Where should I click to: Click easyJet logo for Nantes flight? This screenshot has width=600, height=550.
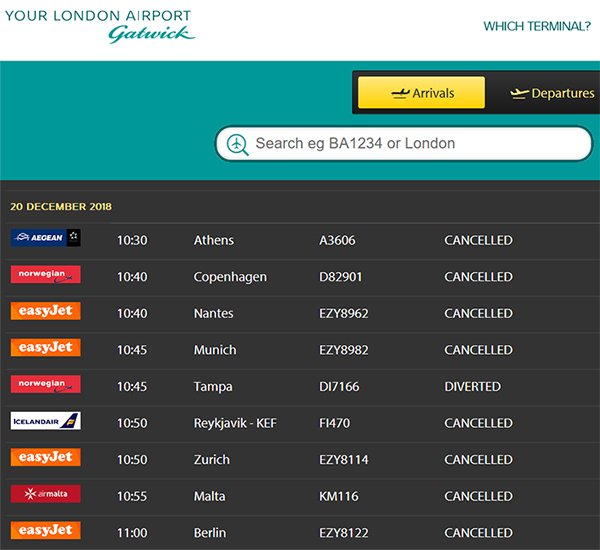45,311
